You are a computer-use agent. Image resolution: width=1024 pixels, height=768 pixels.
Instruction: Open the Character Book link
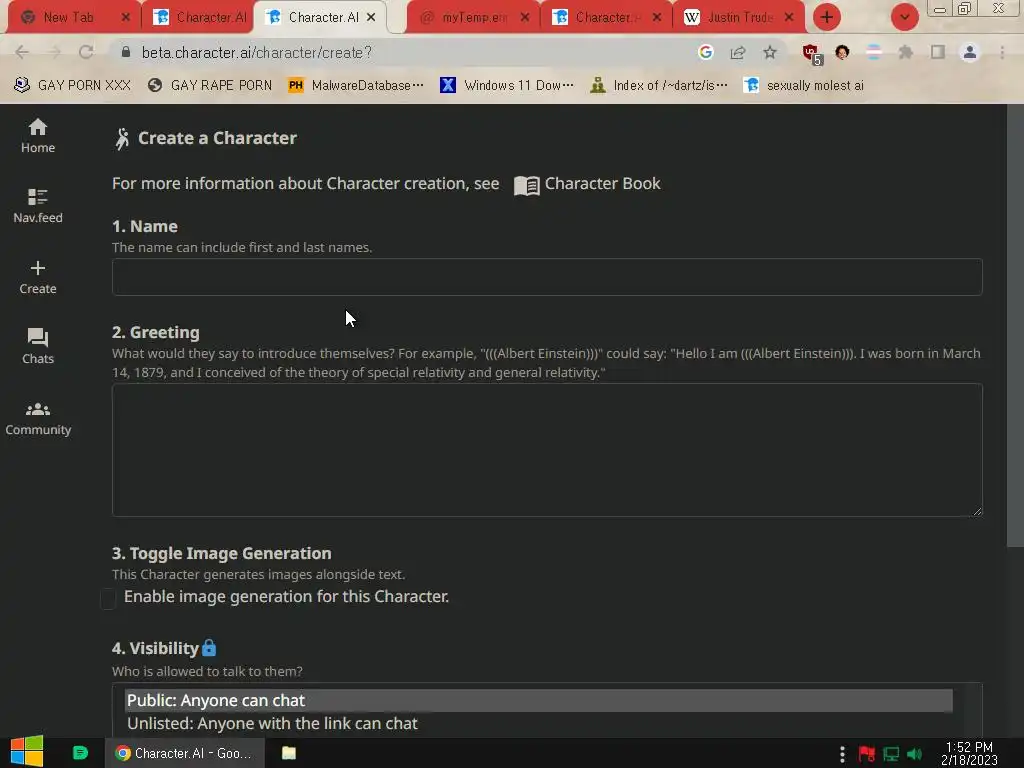587,184
